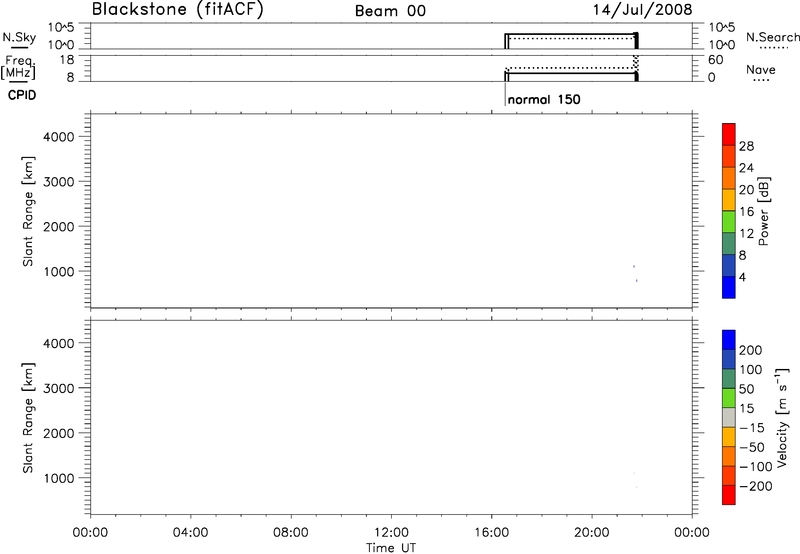
Task: Click the date 14/Jul/2008
Action: click(642, 10)
